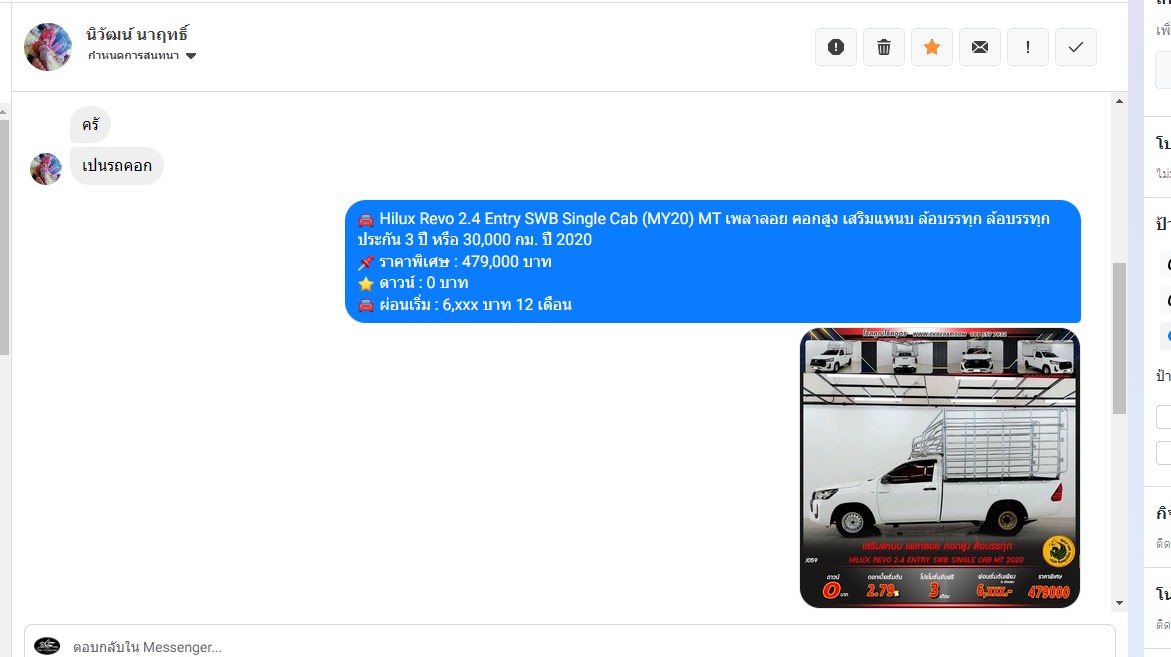The width and height of the screenshot is (1171, 657).
Task: Click the ตอบกลับใน Messenger reply field
Action: [x=570, y=645]
